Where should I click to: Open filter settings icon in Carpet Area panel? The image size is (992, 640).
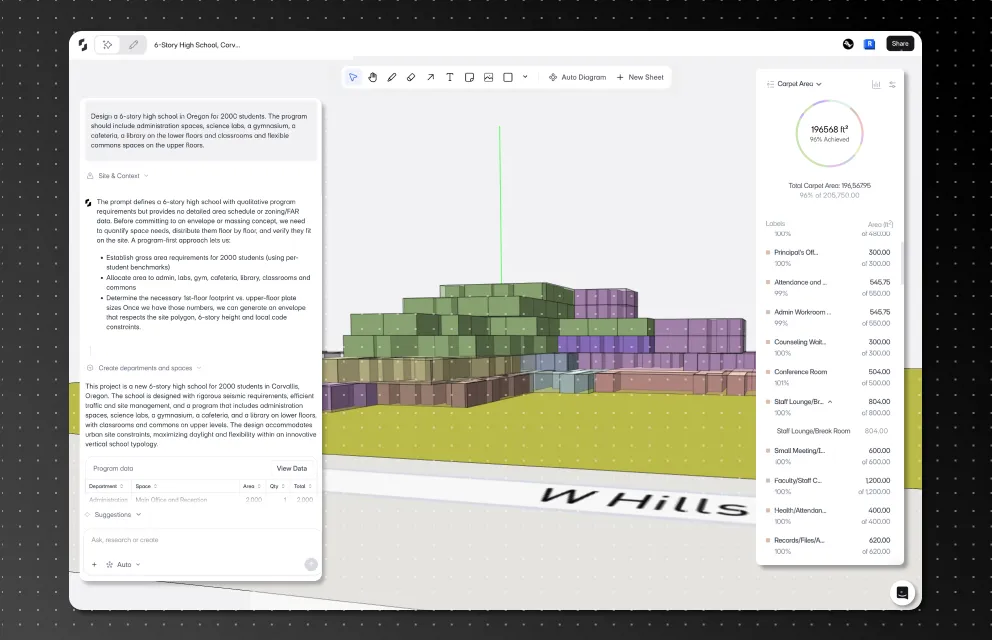coord(892,84)
